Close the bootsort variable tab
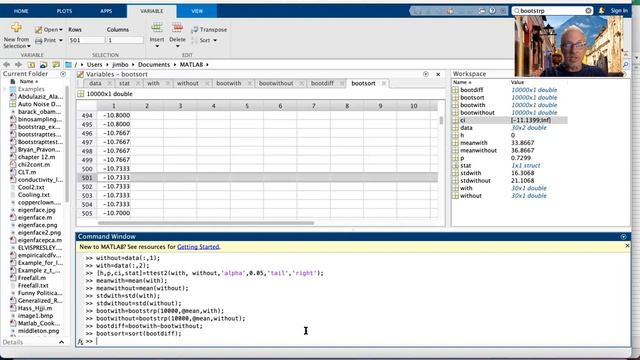This screenshot has height=360, width=640. coord(383,83)
